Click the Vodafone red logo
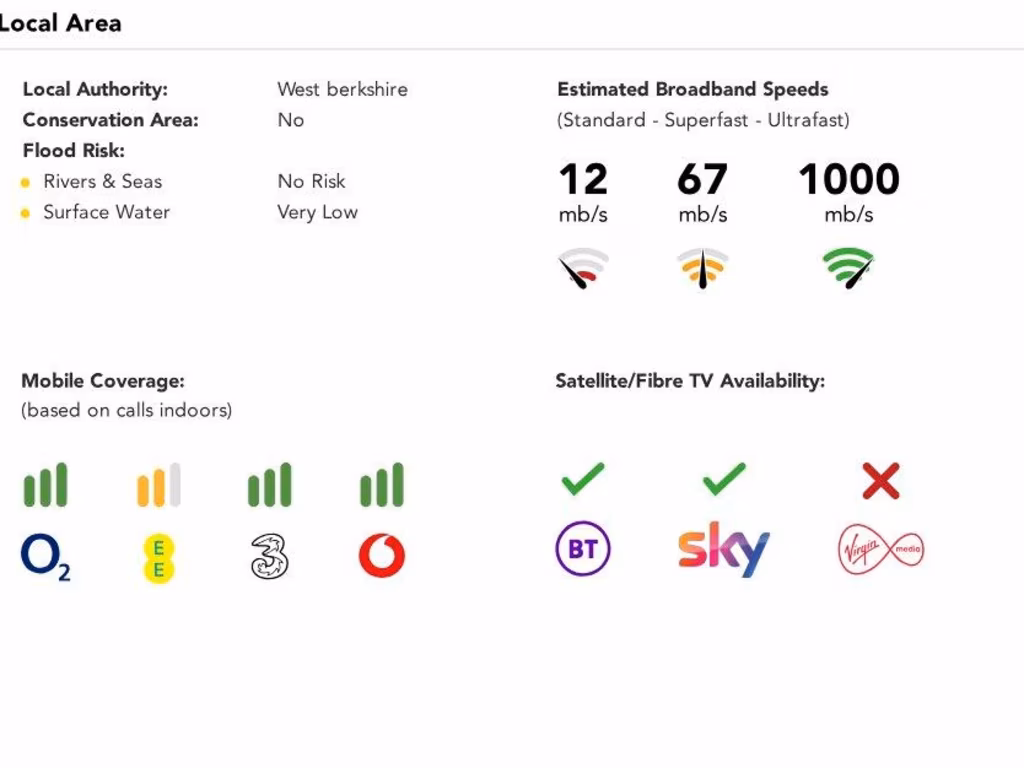The width and height of the screenshot is (1024, 768). 382,556
